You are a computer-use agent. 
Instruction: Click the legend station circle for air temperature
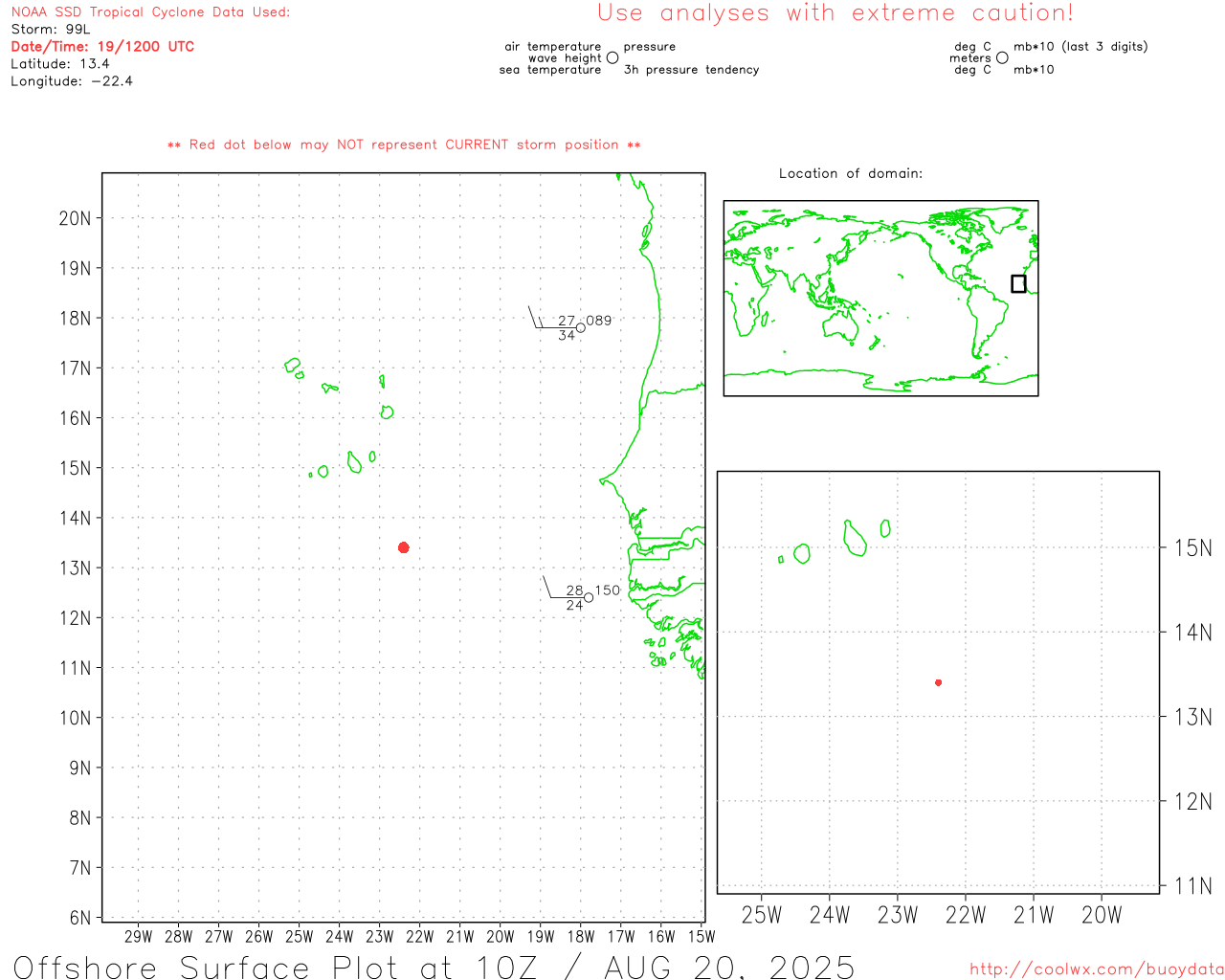pos(612,57)
